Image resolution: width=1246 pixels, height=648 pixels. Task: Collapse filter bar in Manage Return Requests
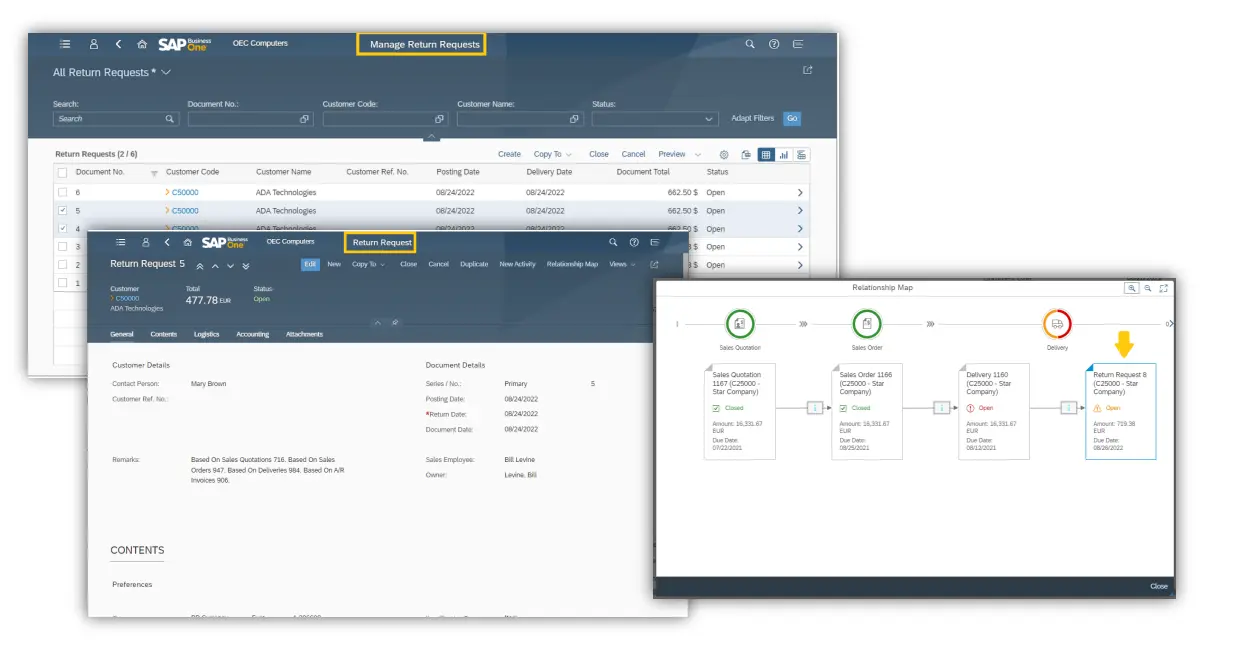click(x=431, y=135)
